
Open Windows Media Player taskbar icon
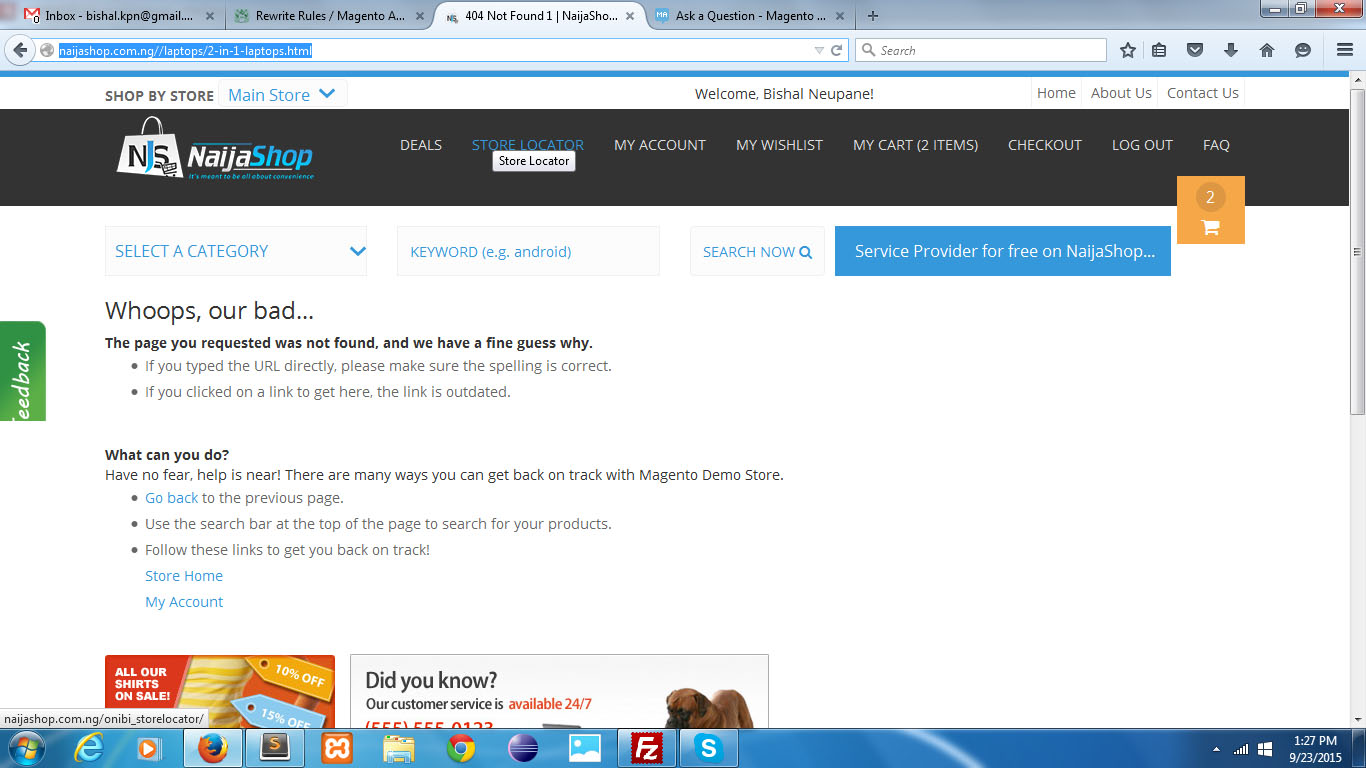point(149,748)
